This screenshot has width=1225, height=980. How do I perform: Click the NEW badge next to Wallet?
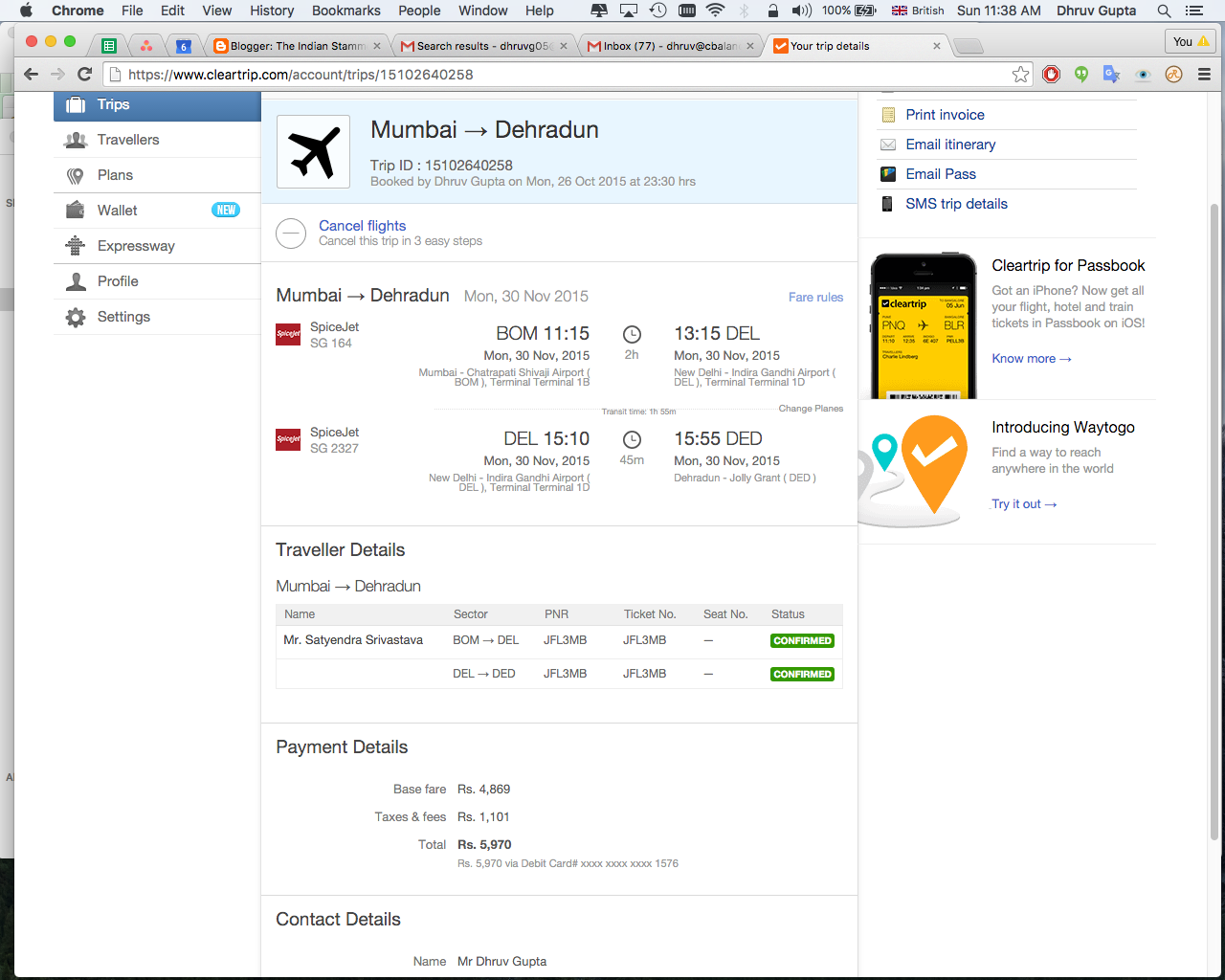coord(226,211)
